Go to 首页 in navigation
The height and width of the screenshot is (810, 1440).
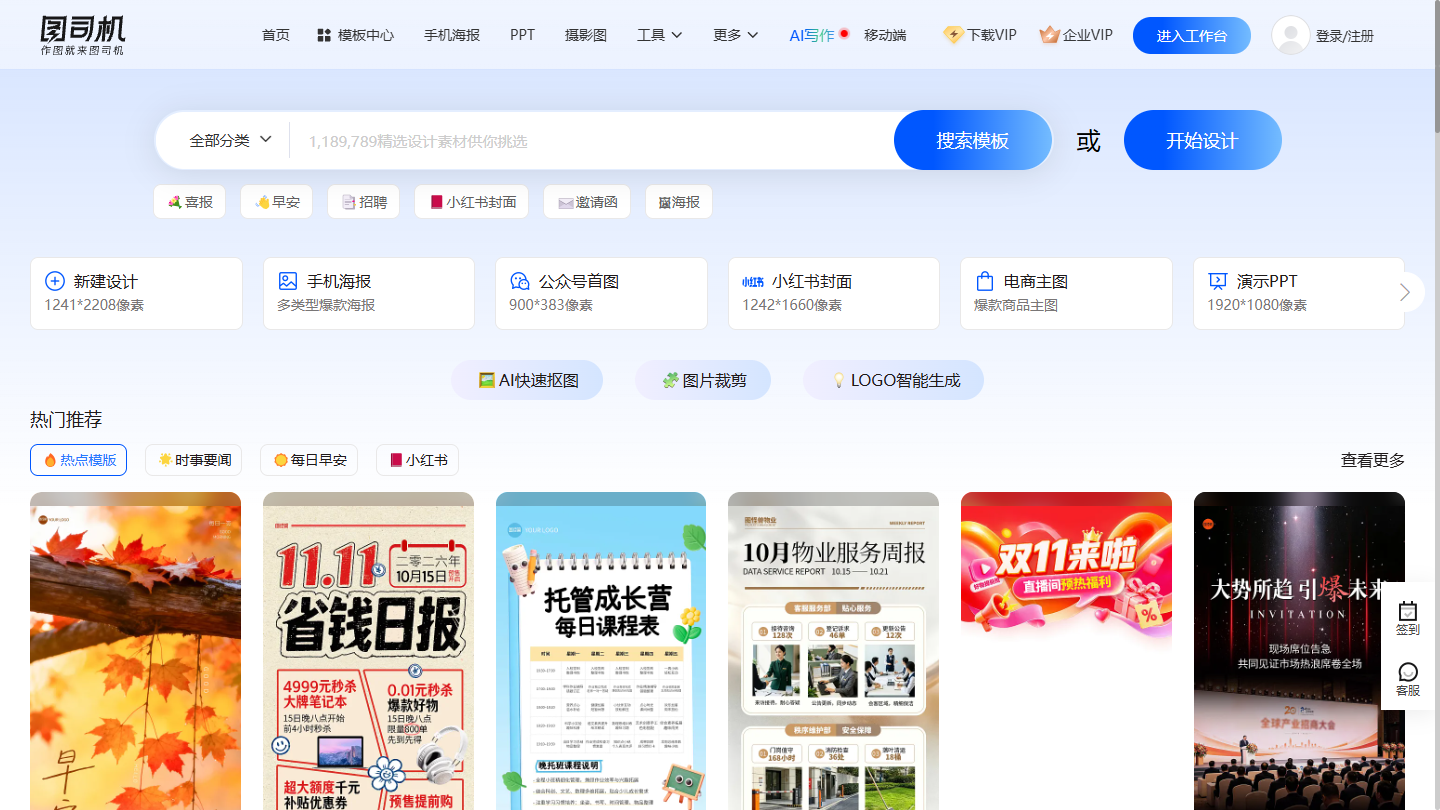coord(276,35)
